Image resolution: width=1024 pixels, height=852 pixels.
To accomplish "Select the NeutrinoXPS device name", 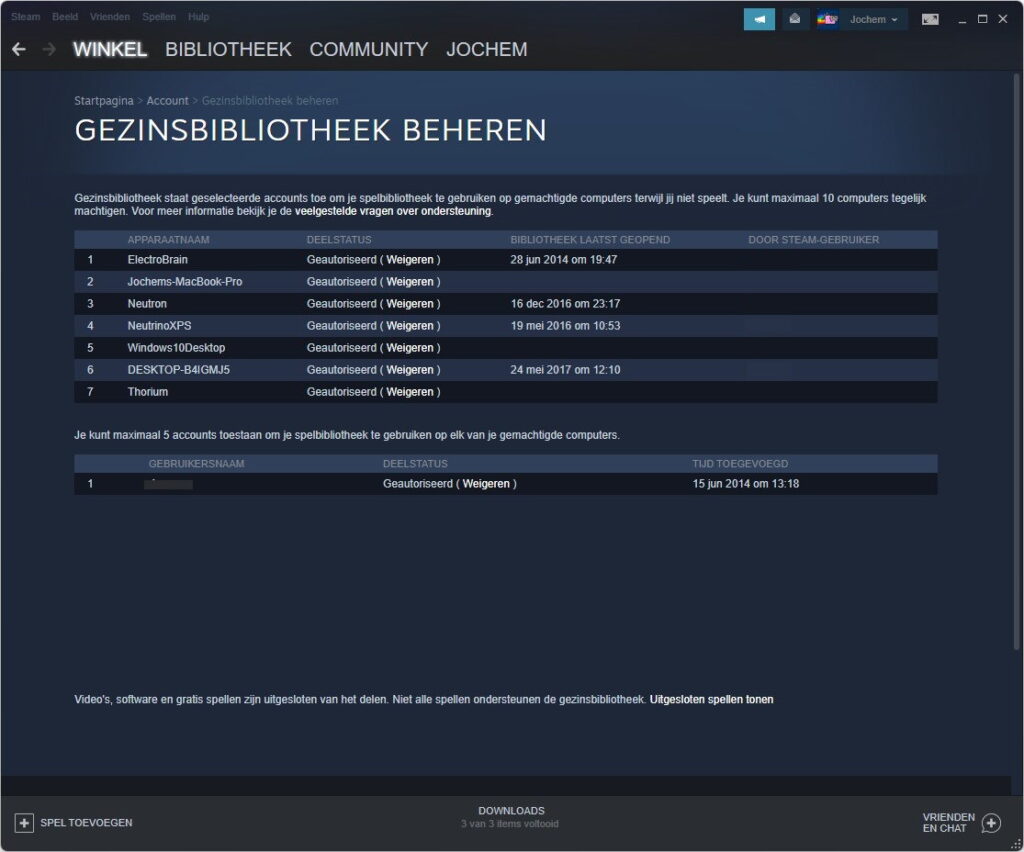I will click(159, 326).
